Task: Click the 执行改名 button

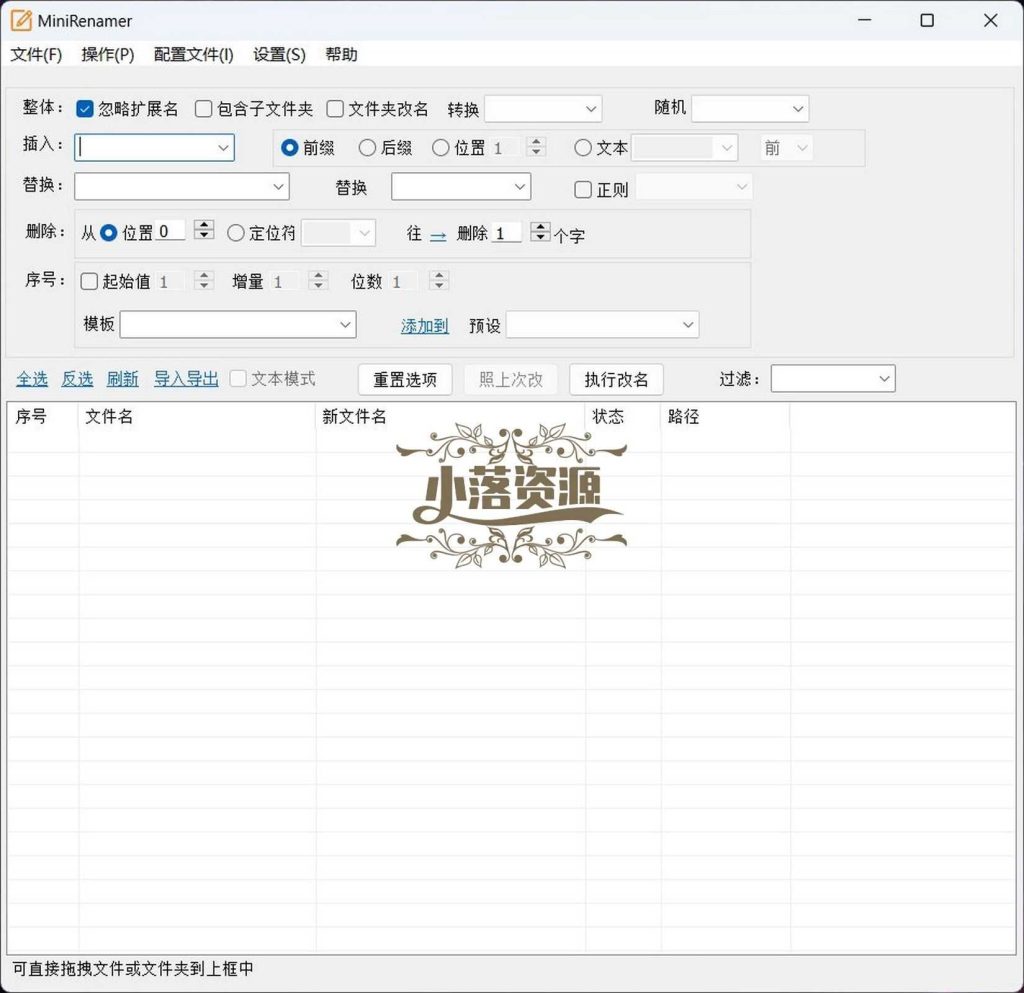Action: pyautogui.click(x=616, y=379)
